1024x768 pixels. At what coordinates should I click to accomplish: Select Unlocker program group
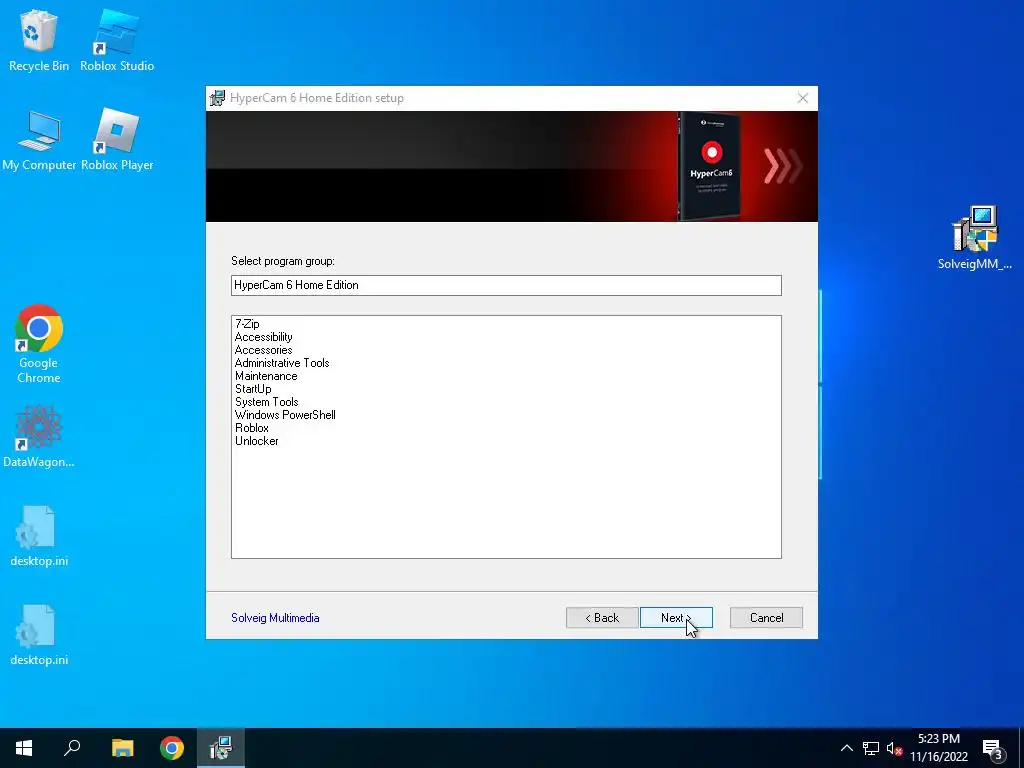click(257, 441)
